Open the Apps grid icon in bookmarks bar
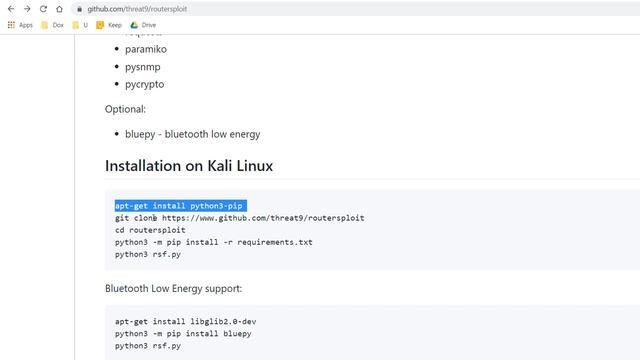This screenshot has height=360, width=640. (x=11, y=25)
